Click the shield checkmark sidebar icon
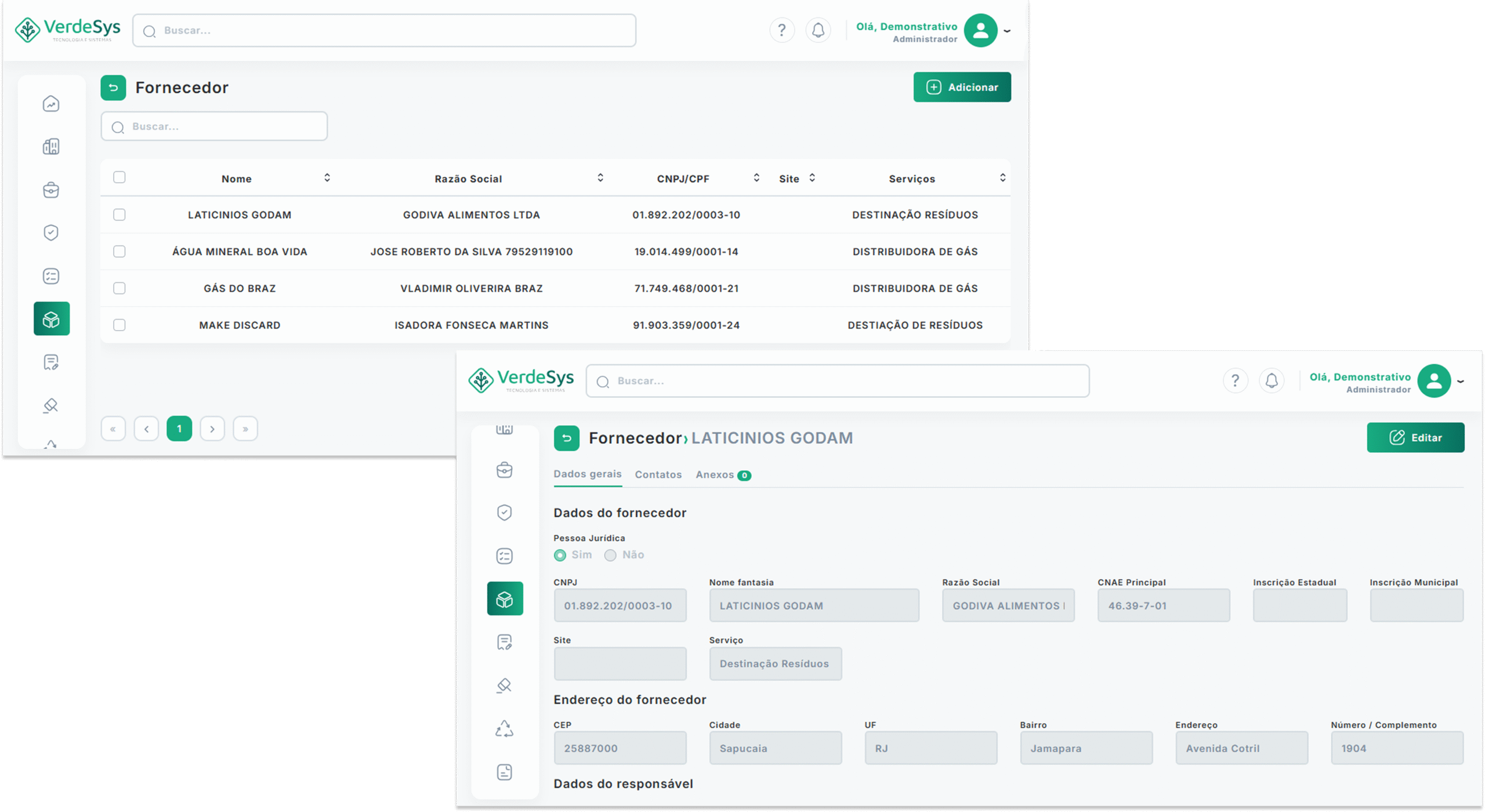Screen dimensions: 1485x812 51,233
